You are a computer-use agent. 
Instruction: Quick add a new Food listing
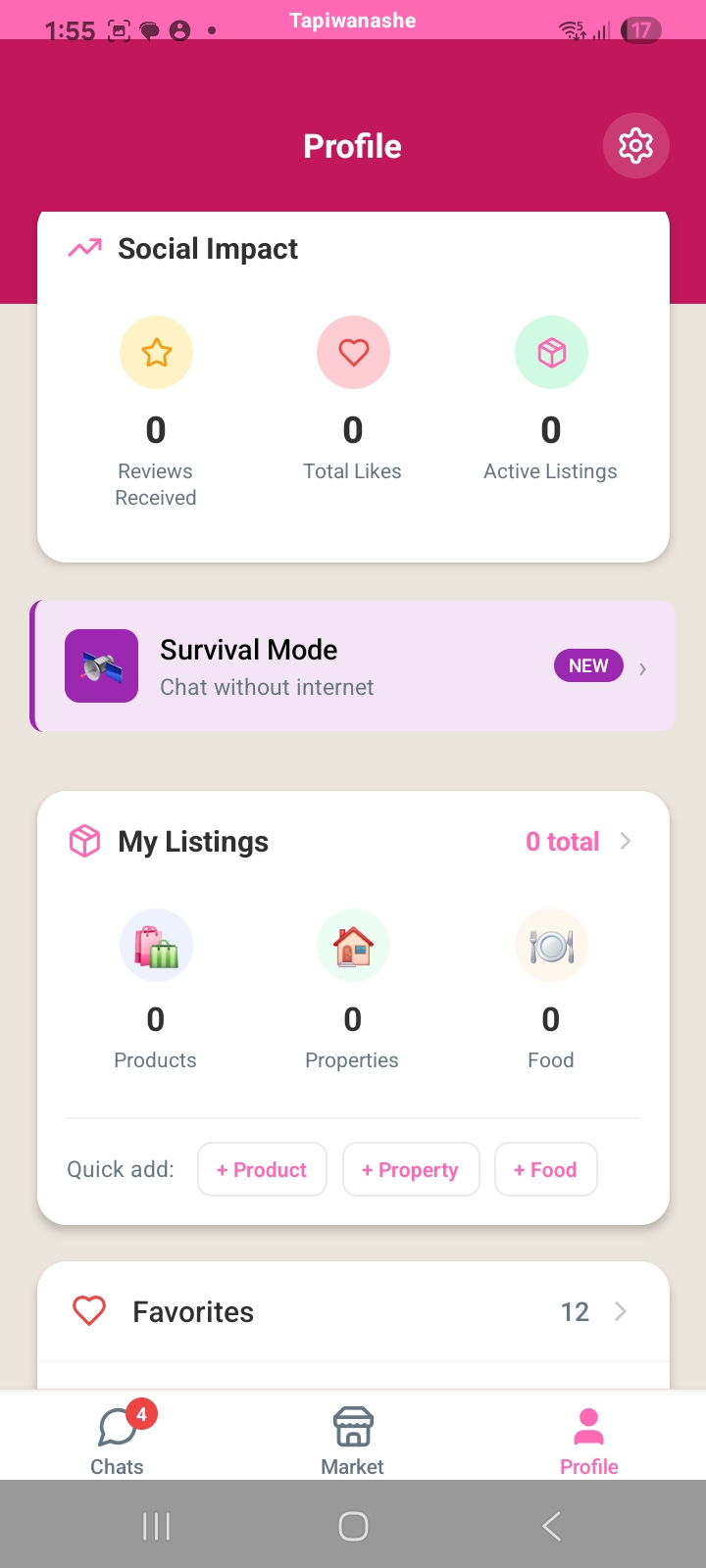click(546, 1169)
